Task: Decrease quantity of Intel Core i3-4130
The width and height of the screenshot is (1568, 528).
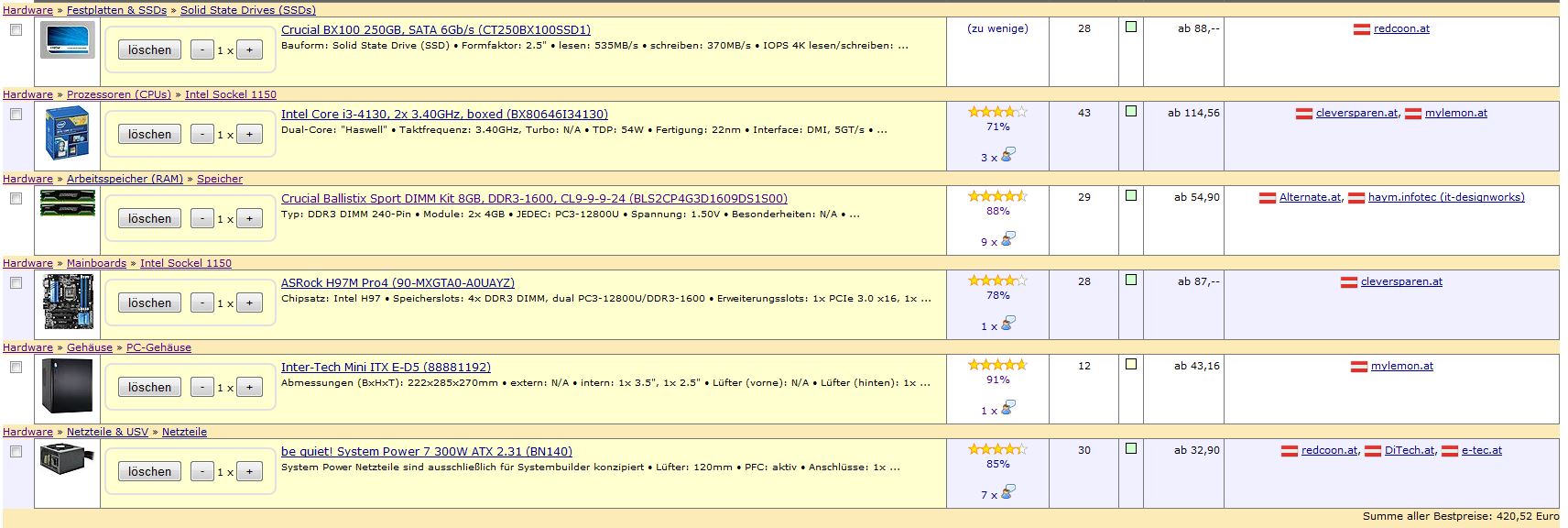Action: coord(202,134)
